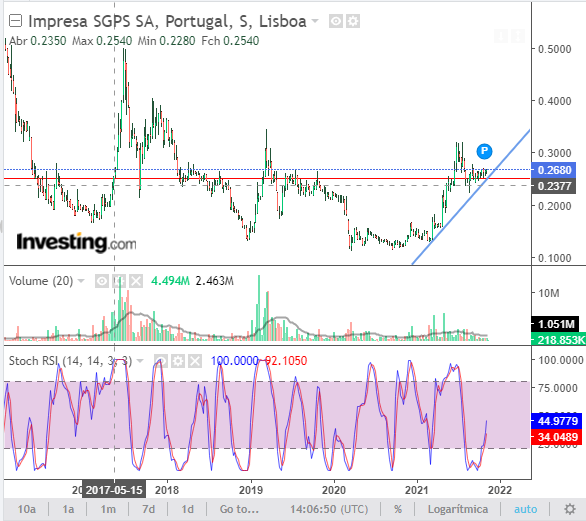The image size is (586, 521).
Task: Open Stoch RSI settings gear
Action: [178, 361]
